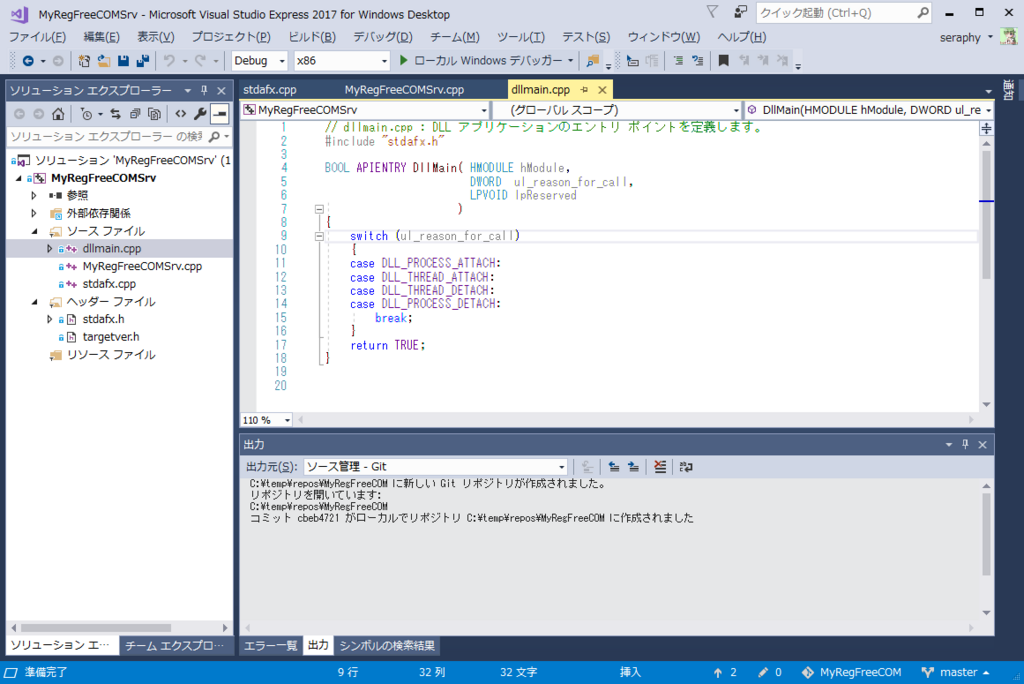Screen dimensions: 1024x684
Task: Click the View Code icon in Solution Explorer
Action: coord(180,114)
